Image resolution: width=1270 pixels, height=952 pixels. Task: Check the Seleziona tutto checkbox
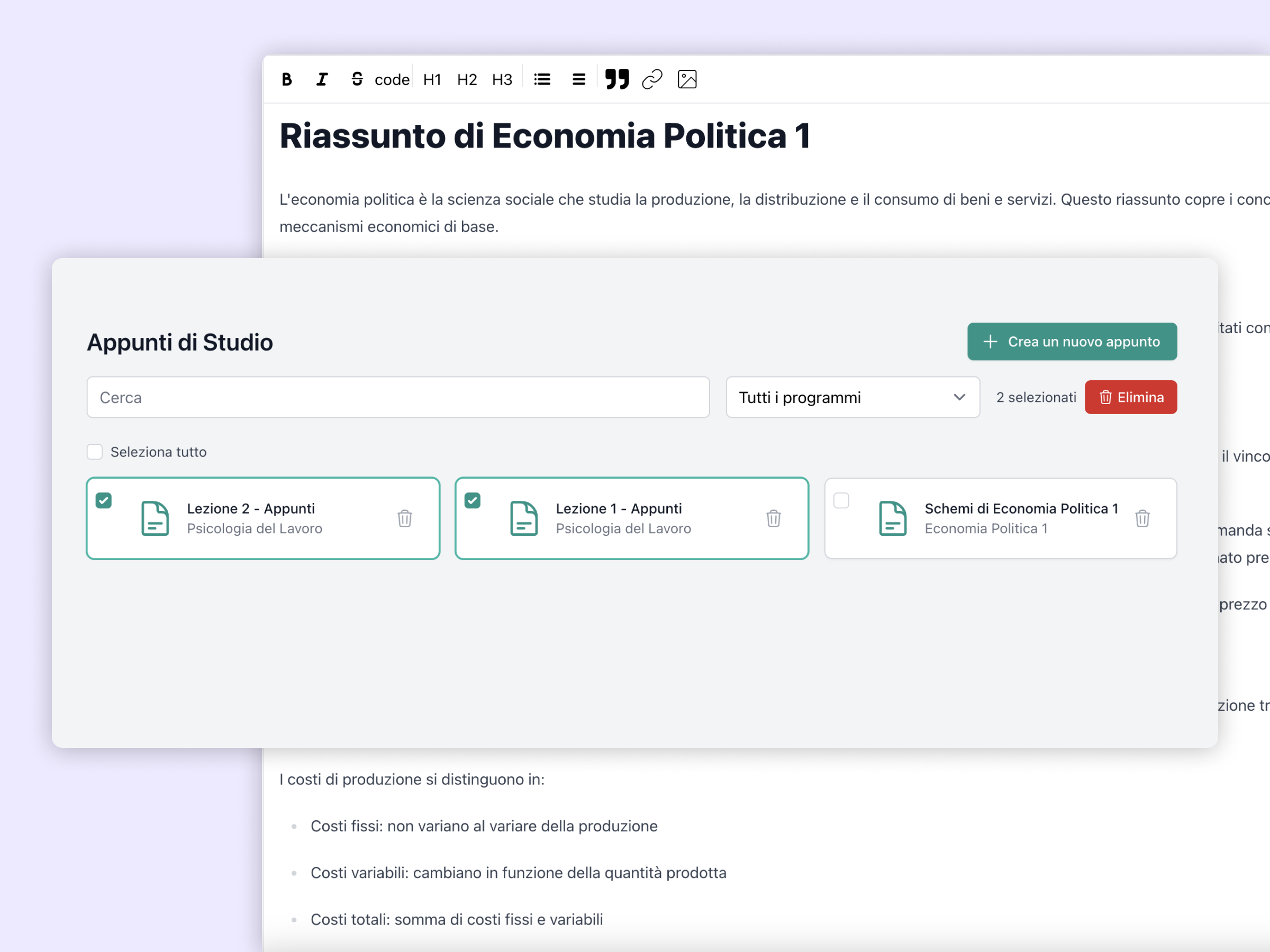(95, 452)
